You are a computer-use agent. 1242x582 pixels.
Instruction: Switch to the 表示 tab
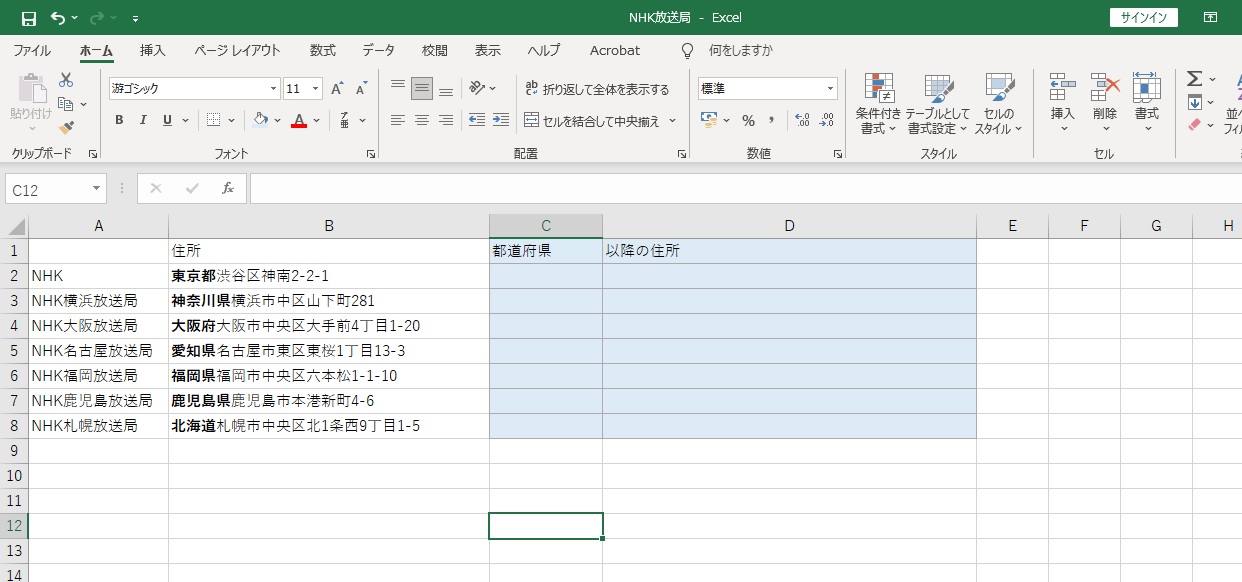tap(487, 50)
